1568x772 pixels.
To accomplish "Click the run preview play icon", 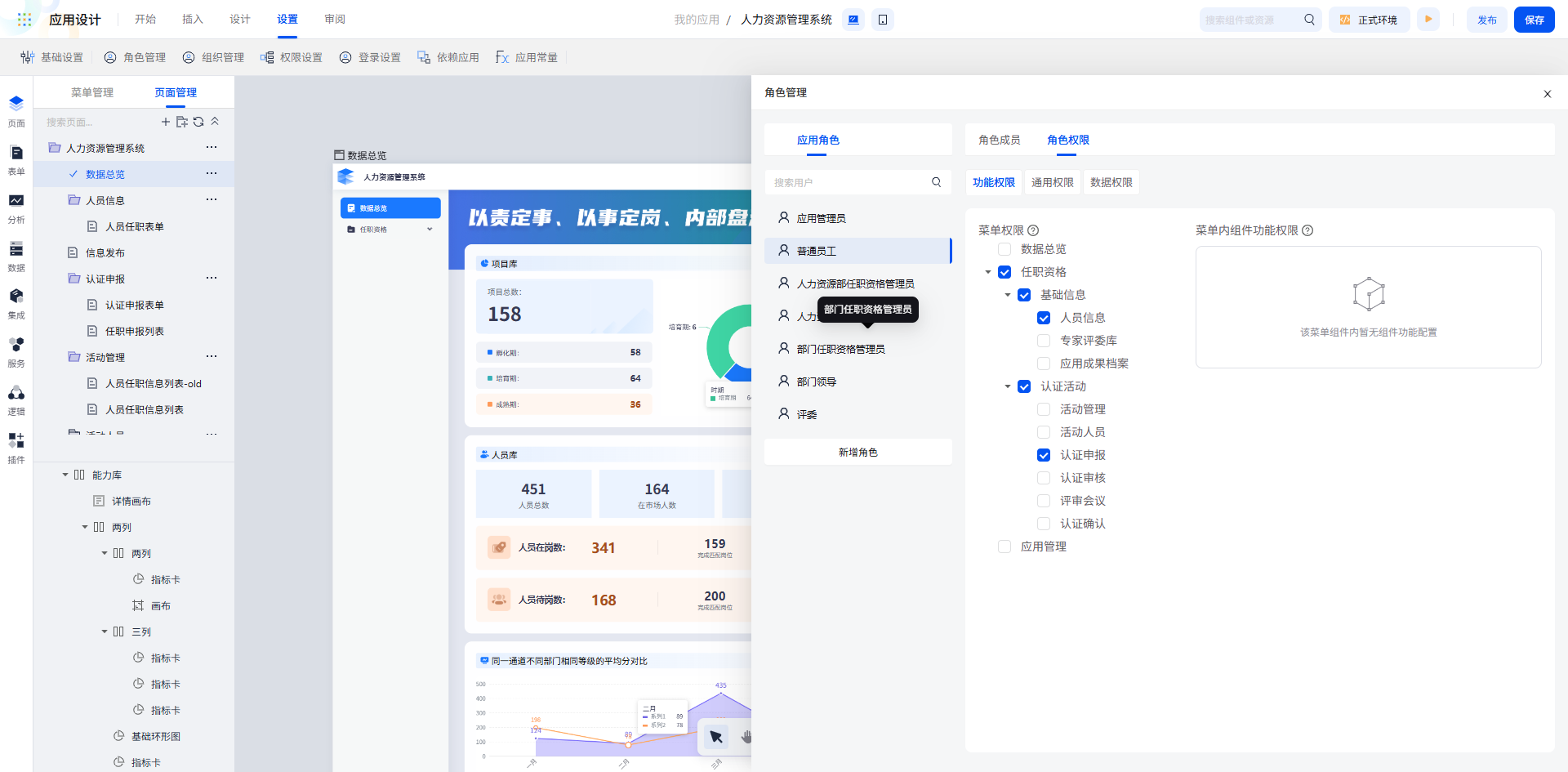I will [1428, 20].
